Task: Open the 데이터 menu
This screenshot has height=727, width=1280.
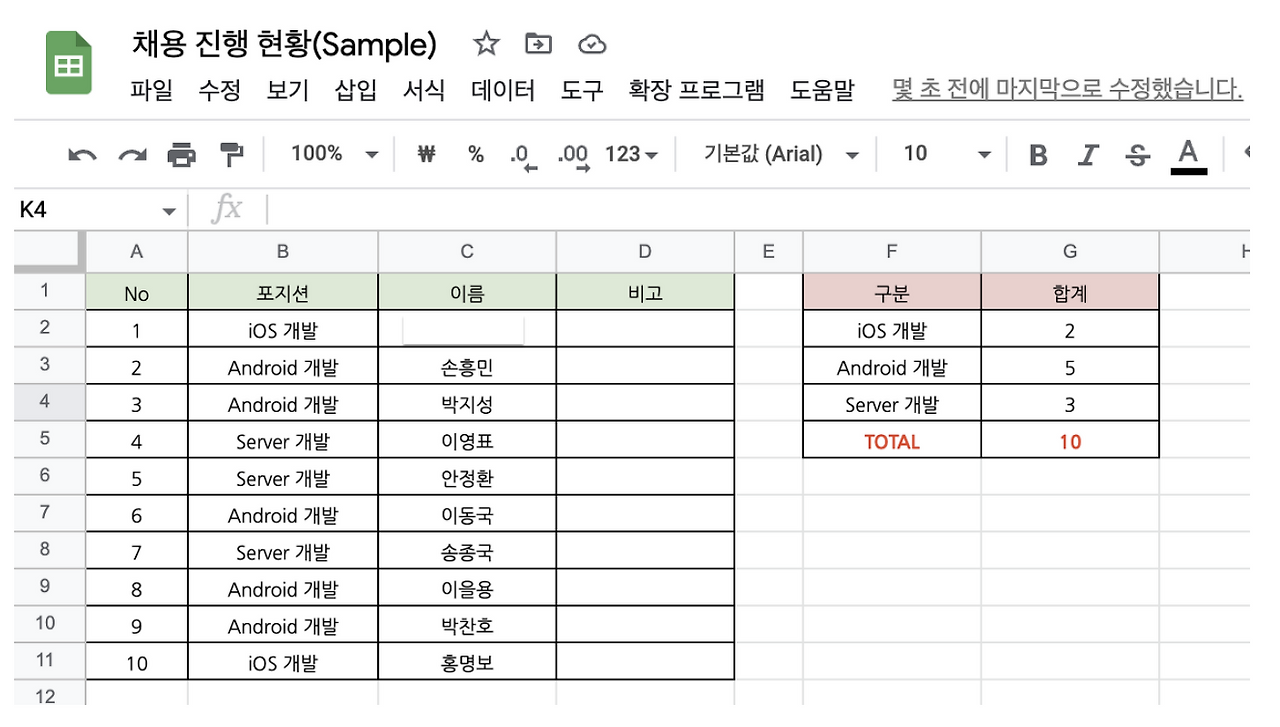Action: (x=503, y=90)
